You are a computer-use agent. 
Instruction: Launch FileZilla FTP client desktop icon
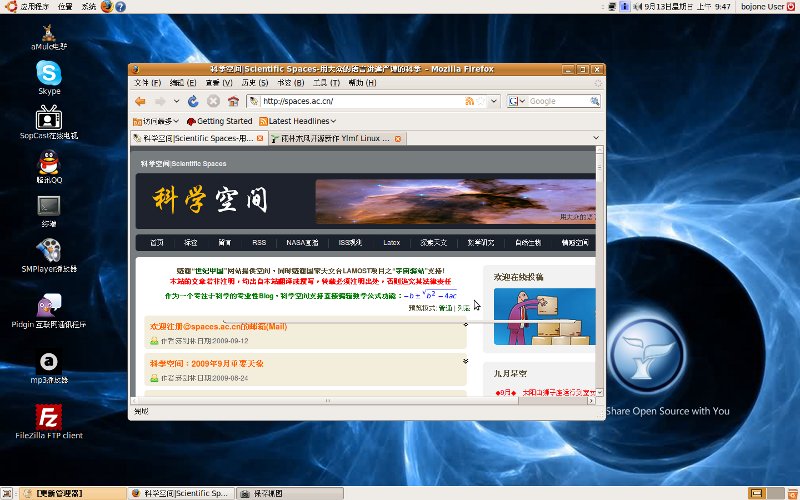pos(49,416)
